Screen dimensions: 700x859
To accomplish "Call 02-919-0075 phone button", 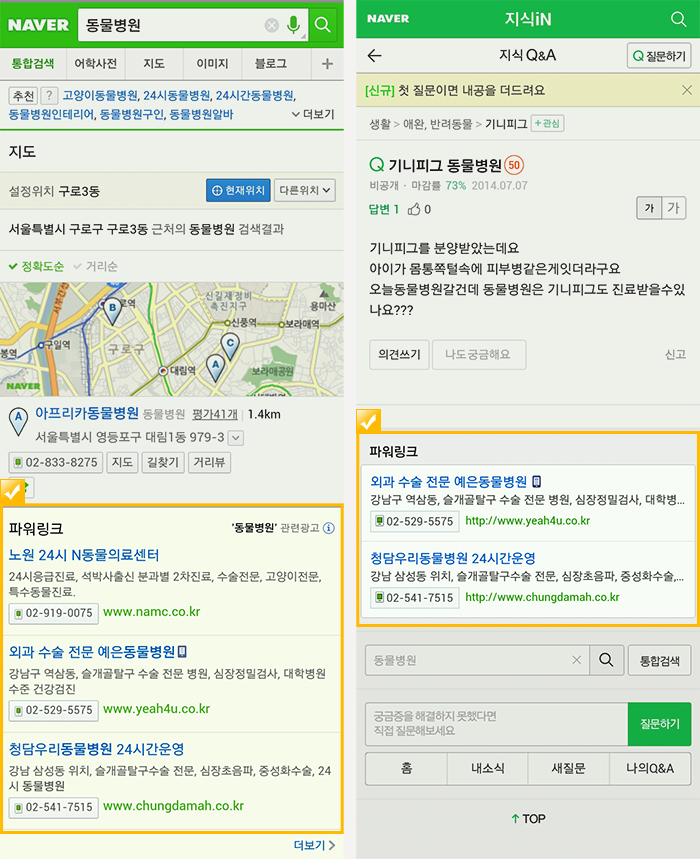I will [54, 614].
